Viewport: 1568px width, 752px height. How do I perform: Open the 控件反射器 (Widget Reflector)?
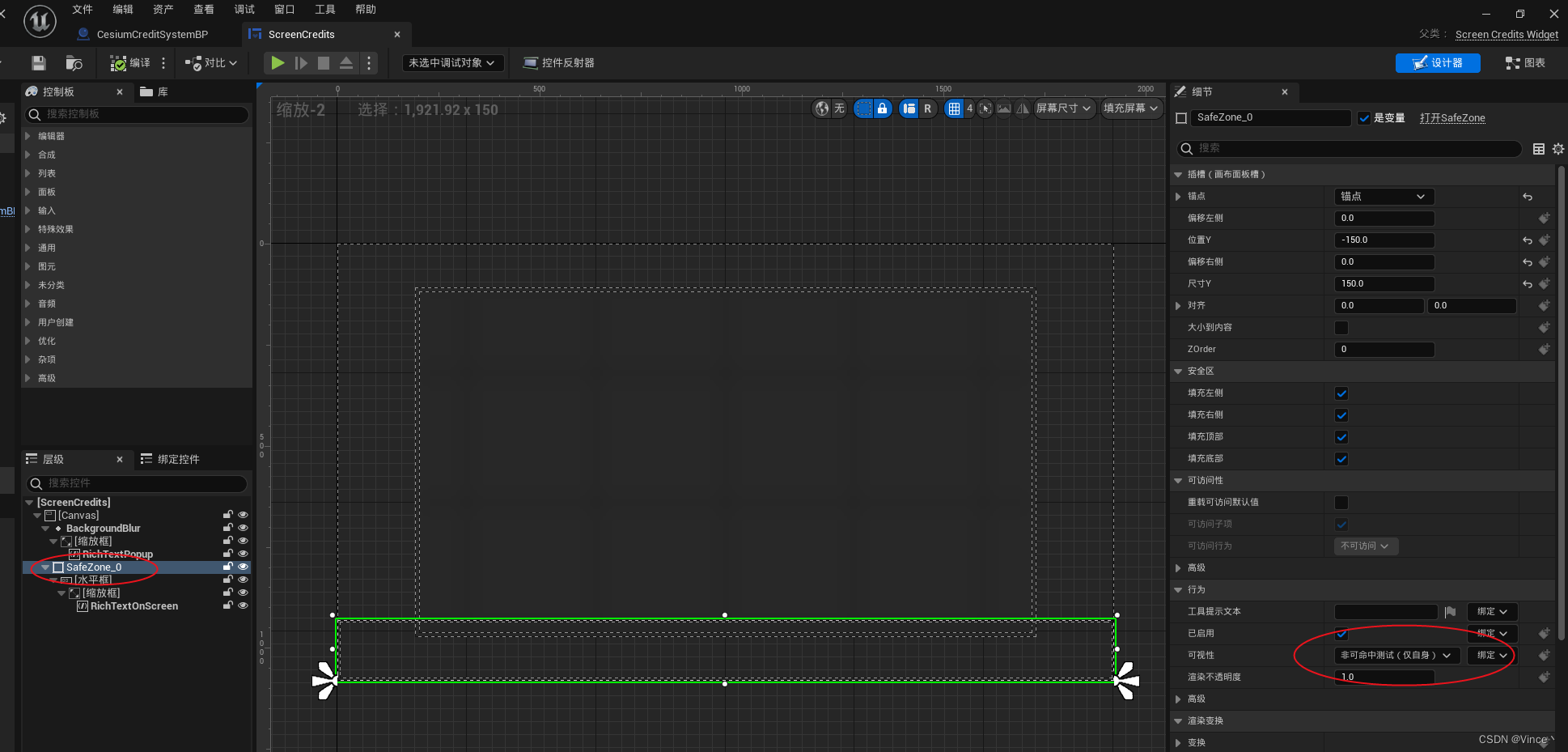click(x=558, y=63)
